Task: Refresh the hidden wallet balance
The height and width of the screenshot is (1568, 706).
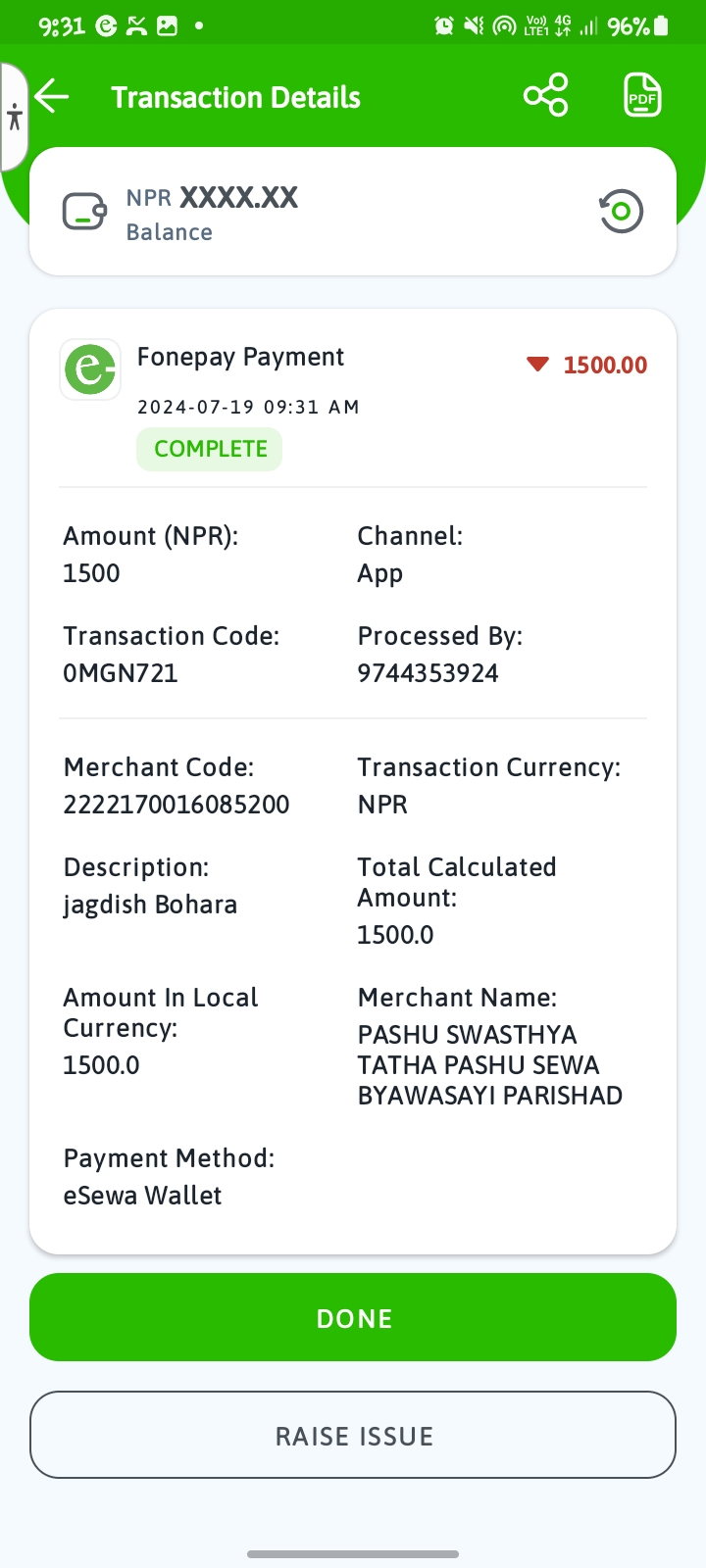Action: (621, 211)
